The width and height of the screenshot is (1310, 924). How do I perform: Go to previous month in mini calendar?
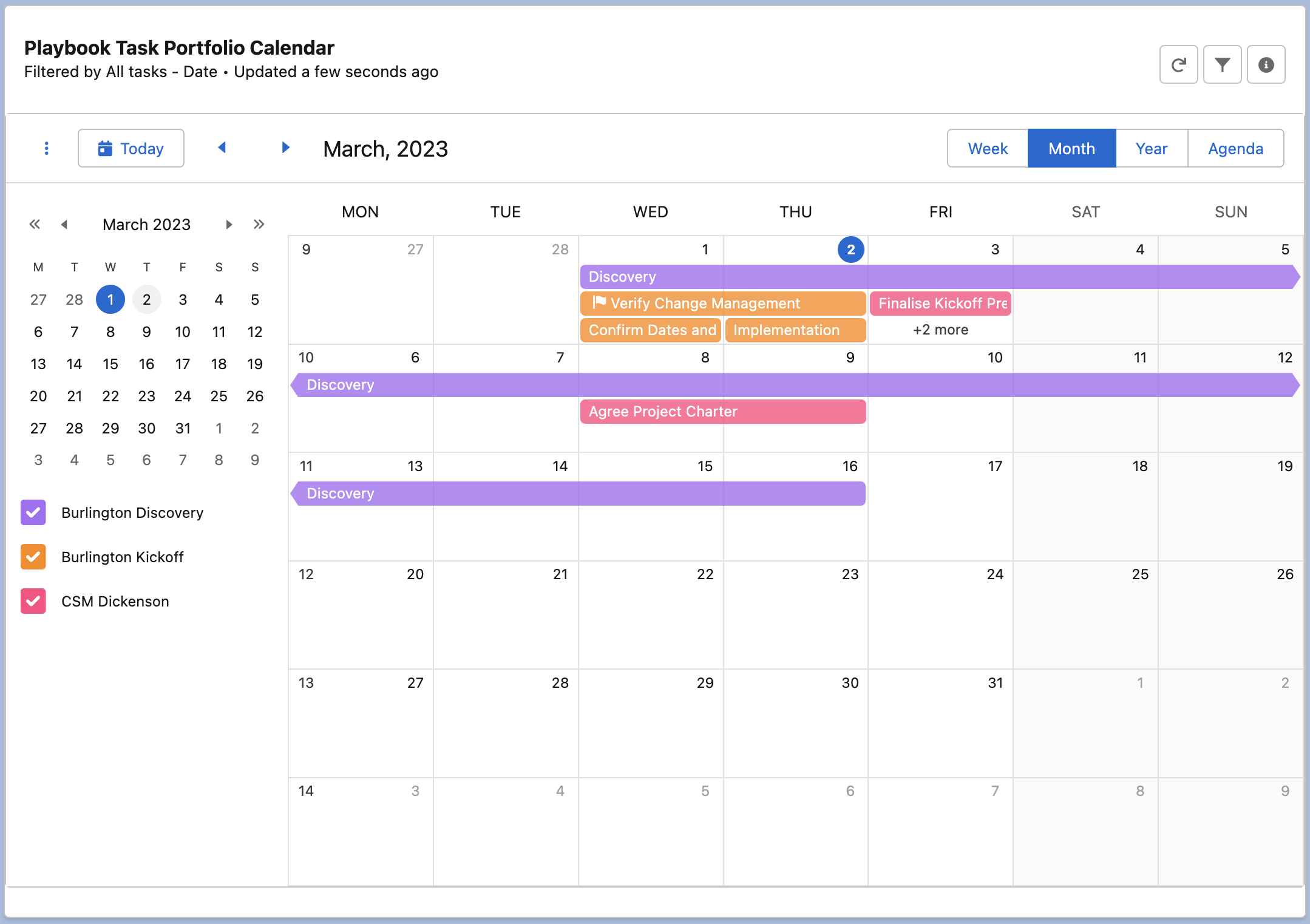tap(64, 225)
